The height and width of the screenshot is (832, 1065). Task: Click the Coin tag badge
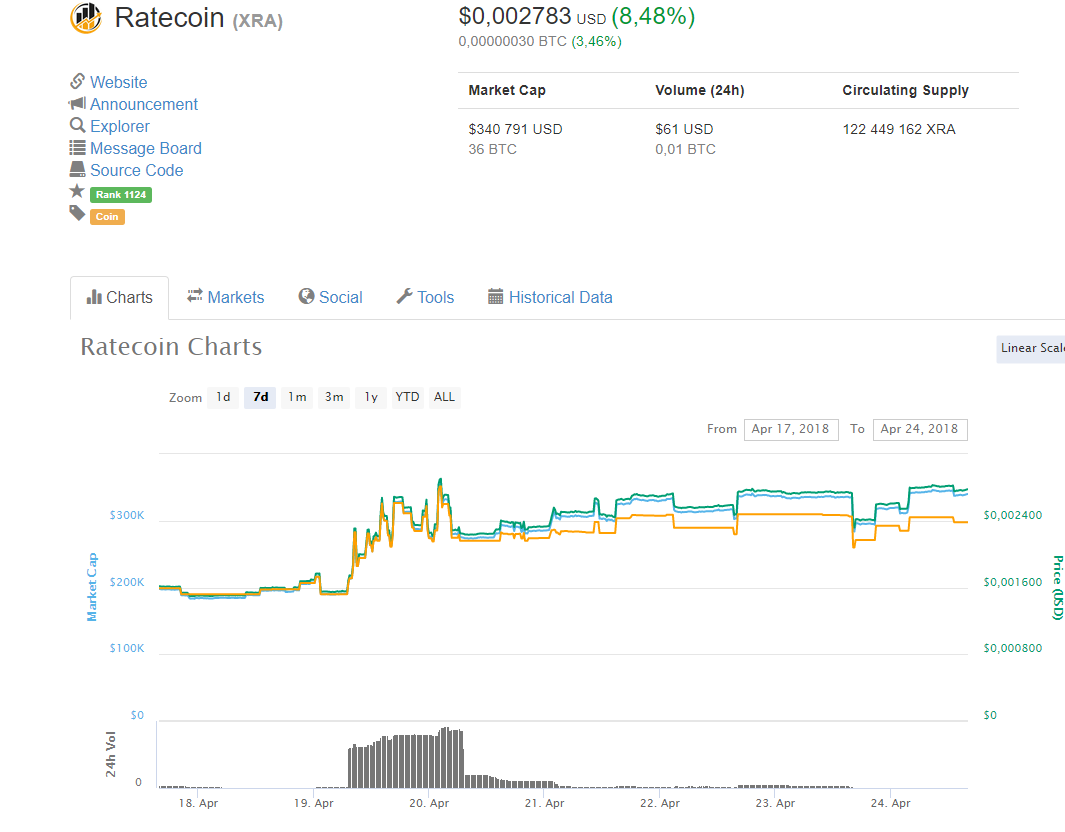coord(107,217)
